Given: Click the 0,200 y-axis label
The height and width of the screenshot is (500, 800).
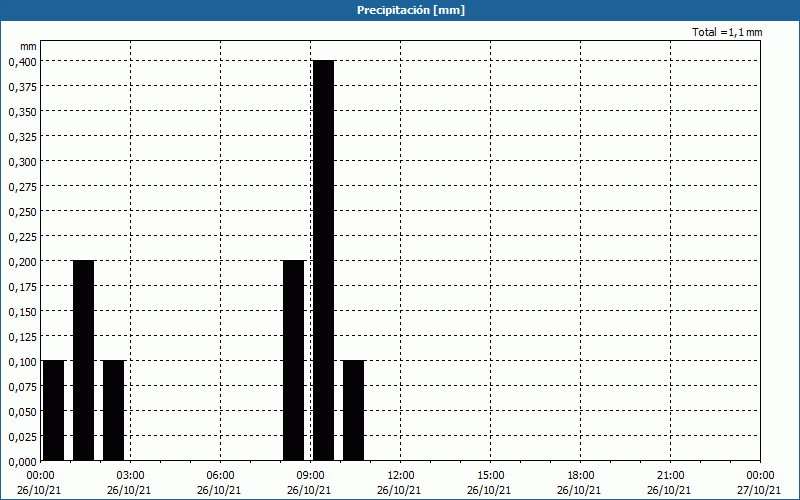Looking at the screenshot, I should tap(23, 262).
